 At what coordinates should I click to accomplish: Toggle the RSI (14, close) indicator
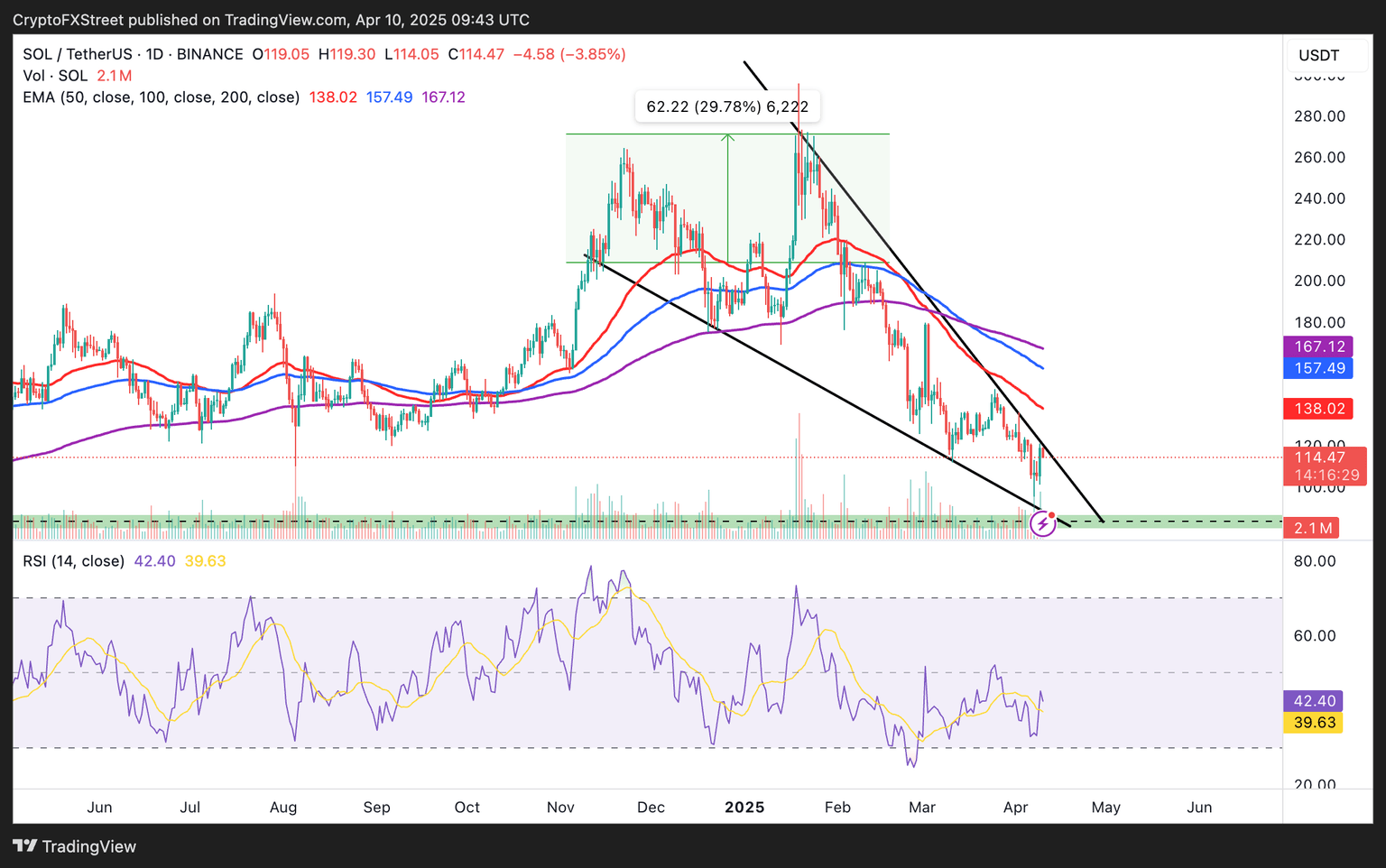(x=74, y=560)
